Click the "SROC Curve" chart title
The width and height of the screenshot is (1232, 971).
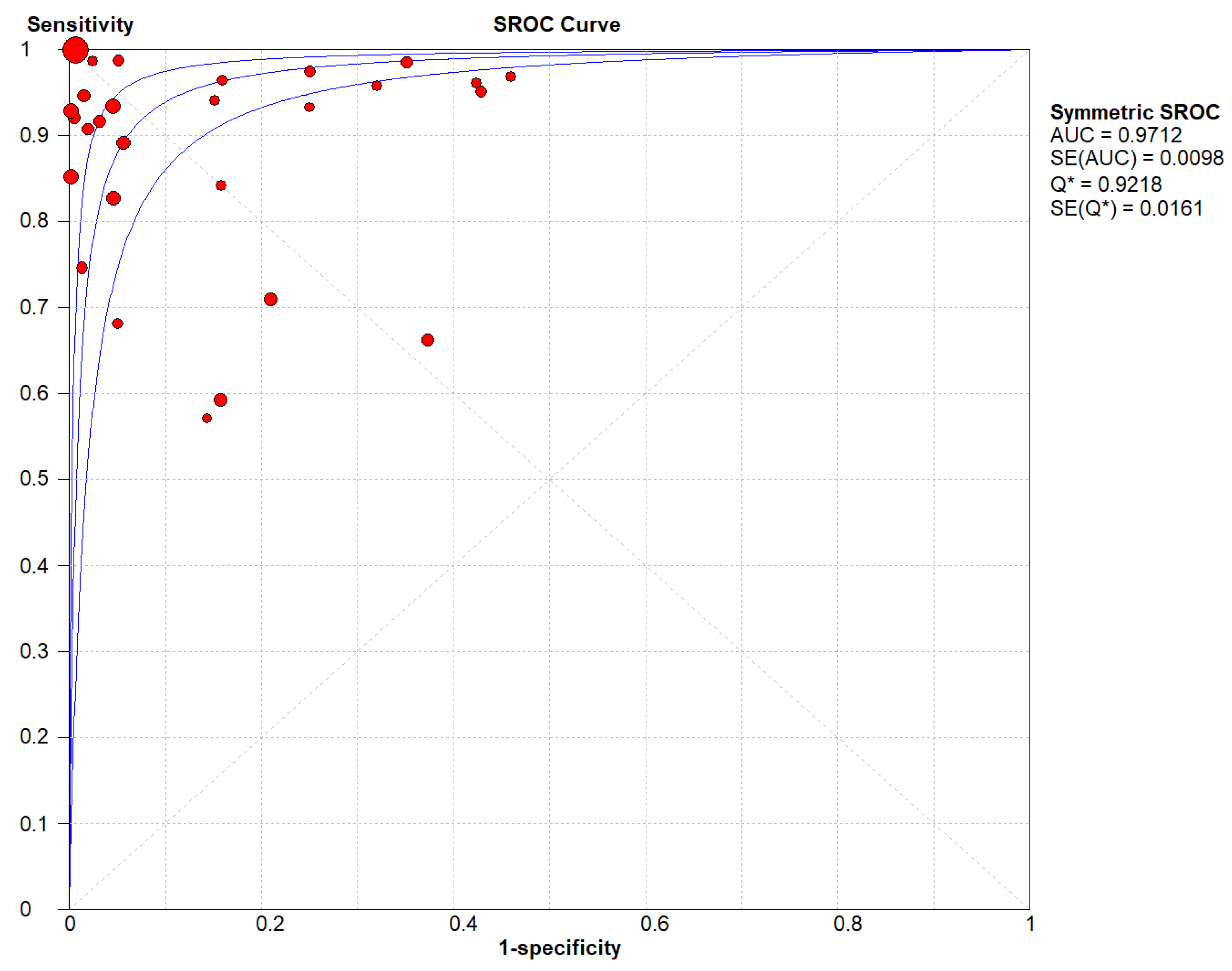pos(556,25)
